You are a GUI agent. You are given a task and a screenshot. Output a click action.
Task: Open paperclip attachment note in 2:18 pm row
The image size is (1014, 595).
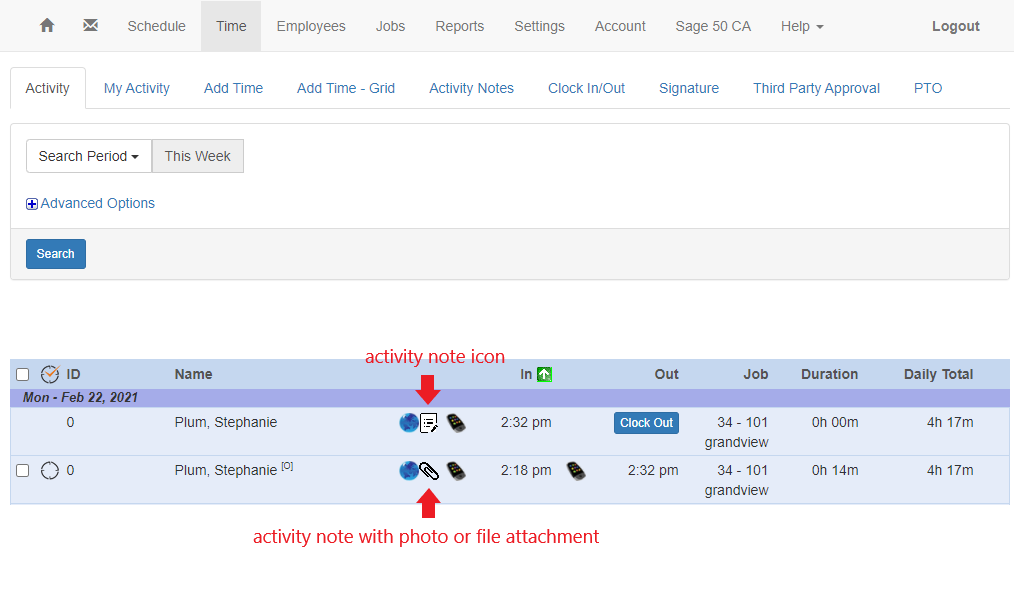(429, 471)
